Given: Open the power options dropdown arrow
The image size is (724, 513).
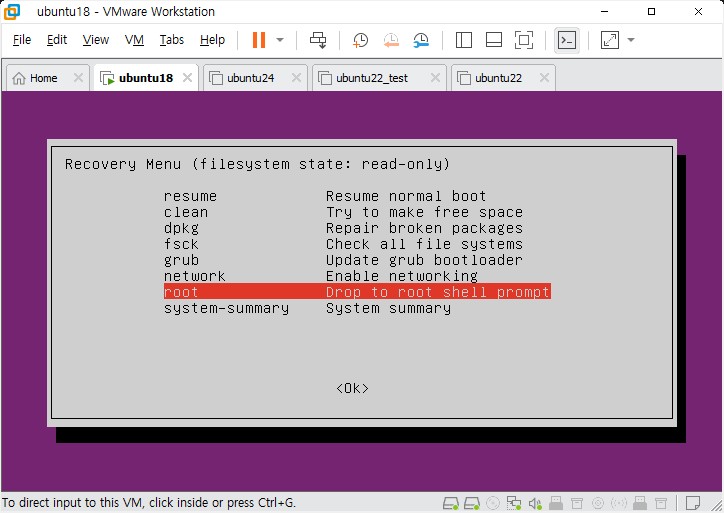Looking at the screenshot, I should click(280, 40).
